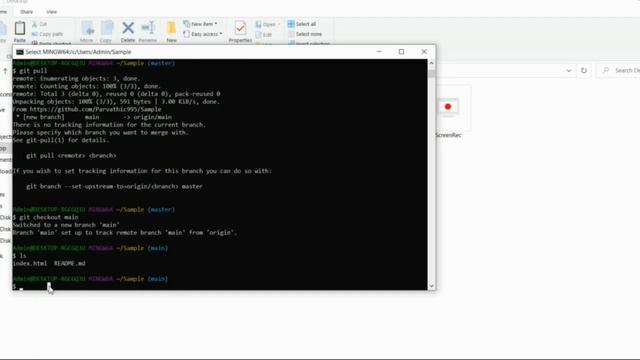The height and width of the screenshot is (360, 640).
Task: Click the terminal icon in MINGW64 title bar
Action: click(20, 52)
